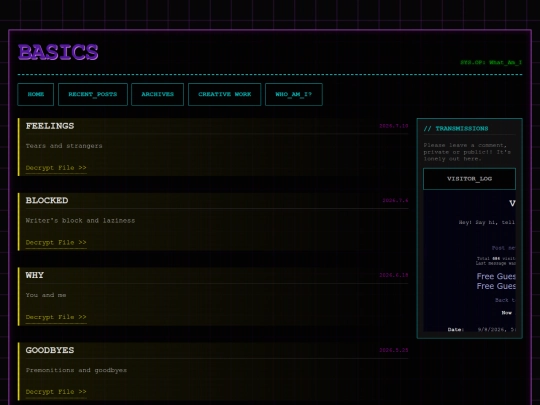This screenshot has width=540, height=405.
Task: Click the first Free Guestbook link
Action: (496, 276)
